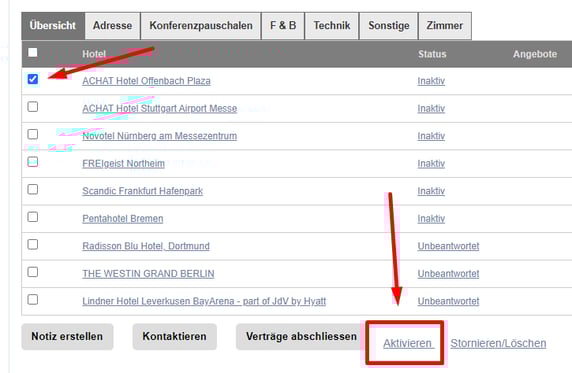
Task: Click Unbeantwortet status of Lindner Hotel Leverkusen
Action: [448, 301]
